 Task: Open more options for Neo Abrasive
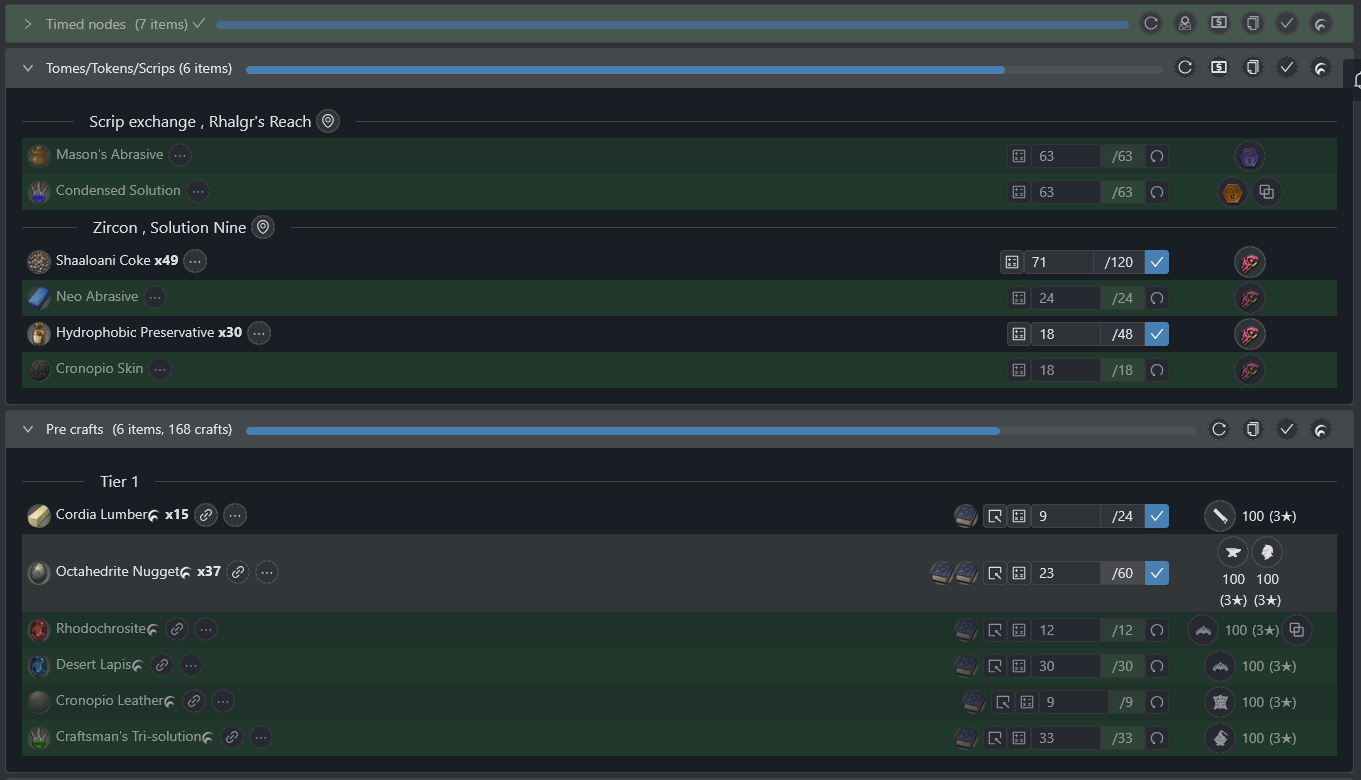(x=155, y=297)
